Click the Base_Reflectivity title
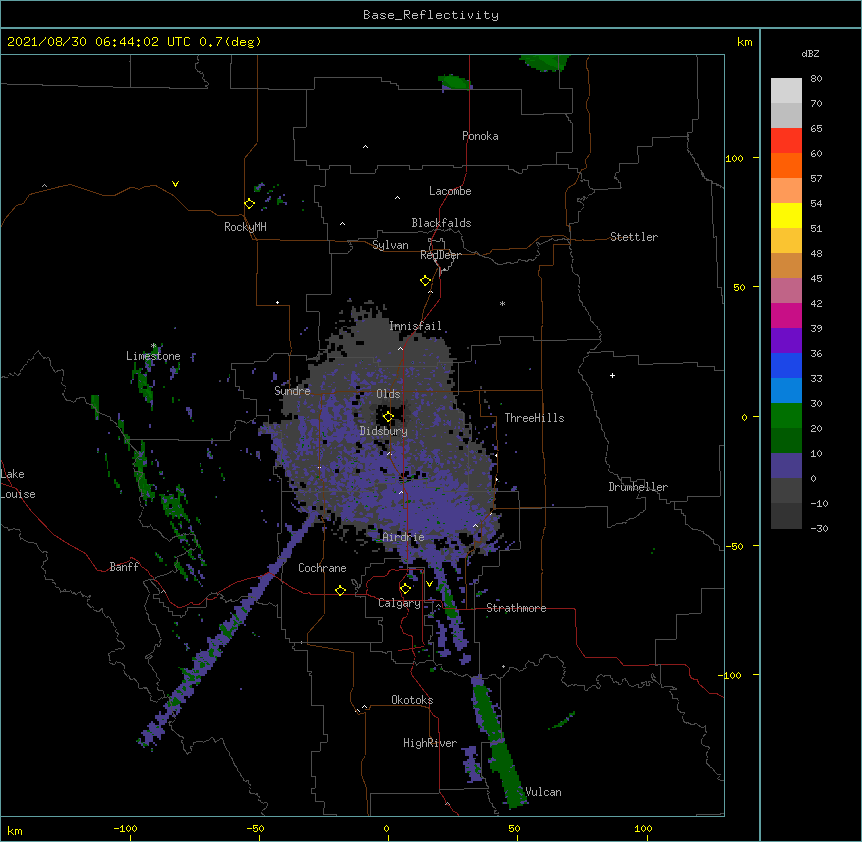The width and height of the screenshot is (862, 842). point(431,15)
